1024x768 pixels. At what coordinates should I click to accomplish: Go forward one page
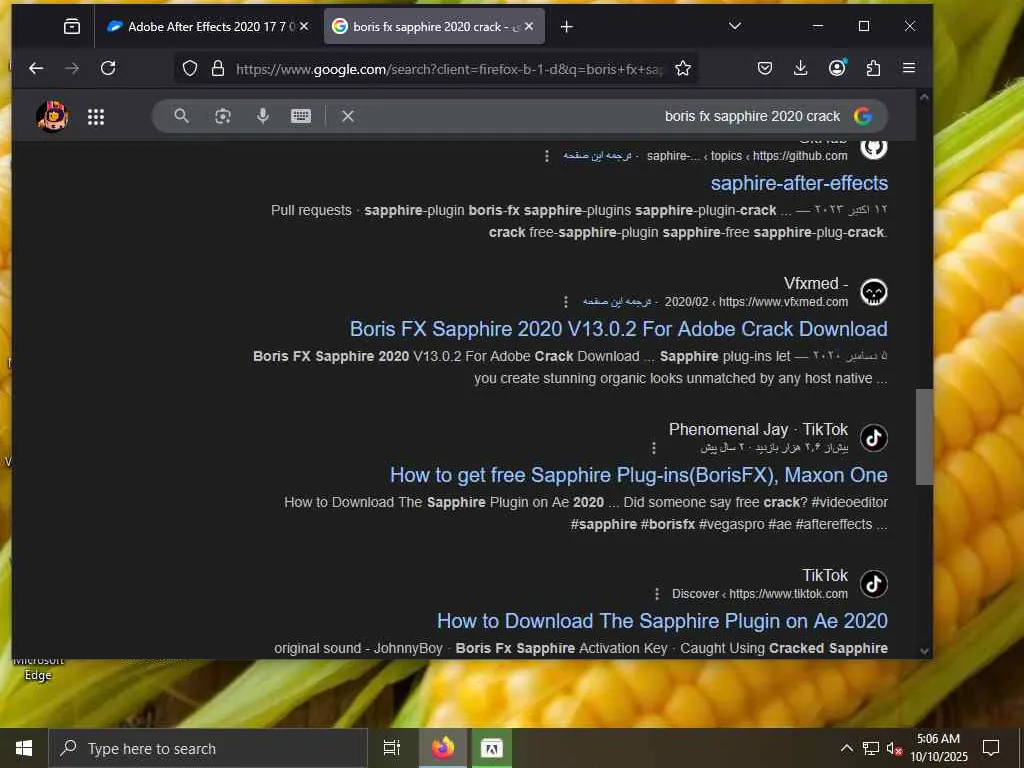72,68
